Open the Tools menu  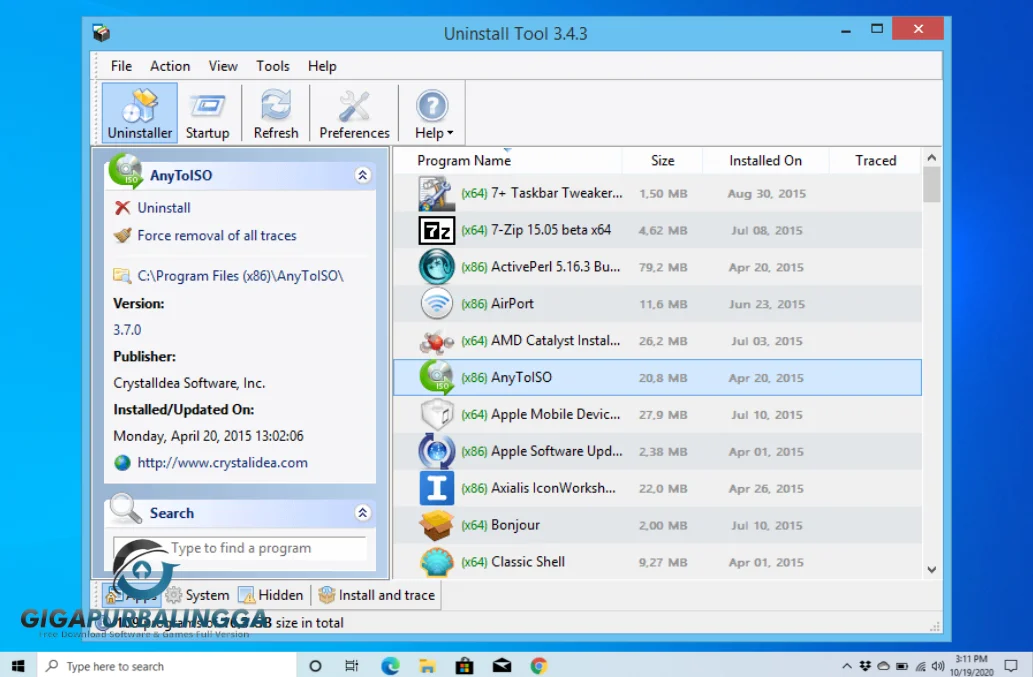[x=273, y=66]
